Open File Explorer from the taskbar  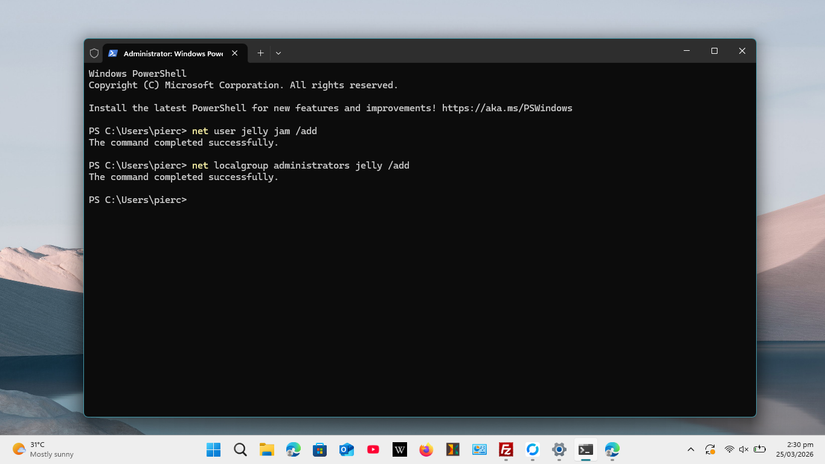(267, 449)
